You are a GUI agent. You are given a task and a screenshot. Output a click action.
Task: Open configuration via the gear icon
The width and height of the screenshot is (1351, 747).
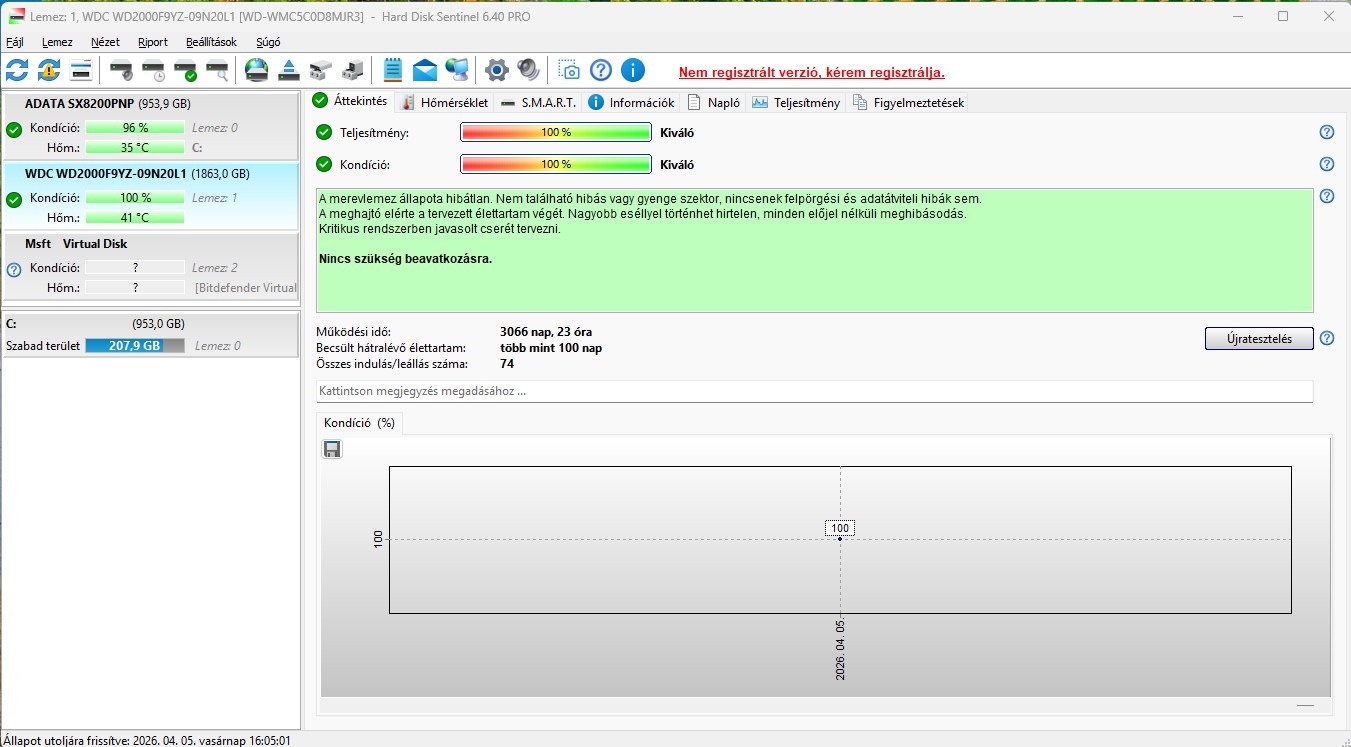pyautogui.click(x=497, y=70)
